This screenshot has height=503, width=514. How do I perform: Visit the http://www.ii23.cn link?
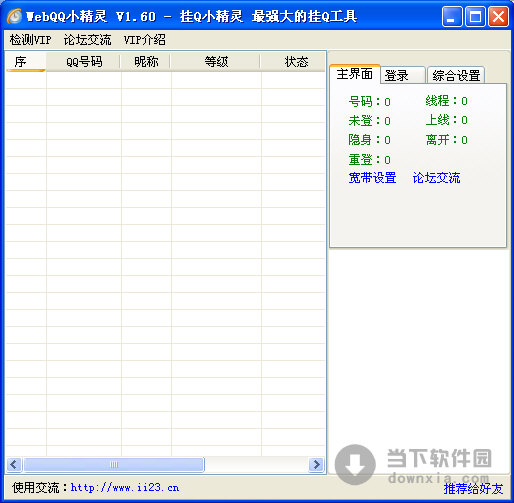125,488
